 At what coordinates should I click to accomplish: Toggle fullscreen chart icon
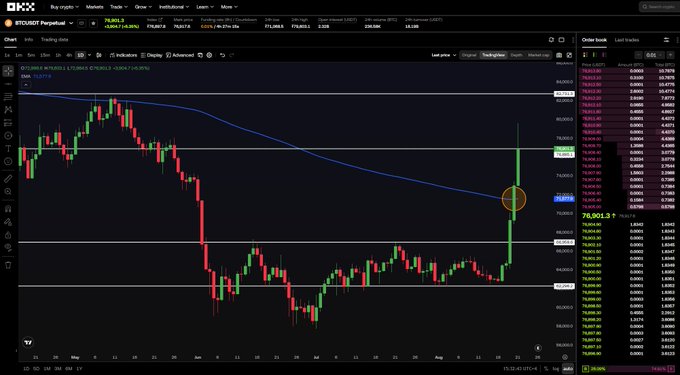(x=569, y=55)
